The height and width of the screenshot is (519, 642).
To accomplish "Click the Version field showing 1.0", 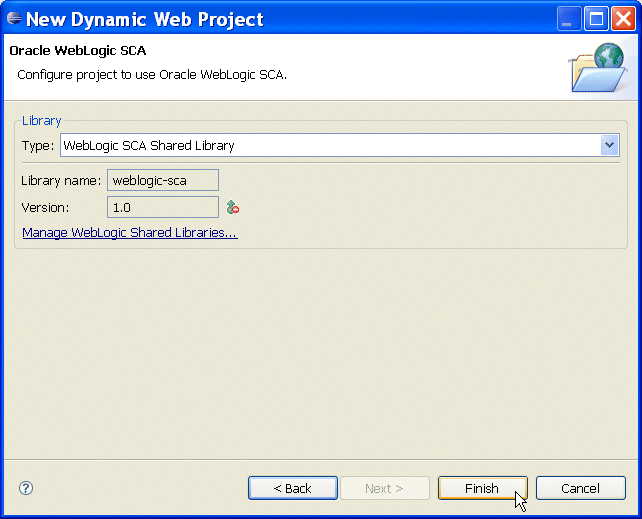I will [x=163, y=207].
